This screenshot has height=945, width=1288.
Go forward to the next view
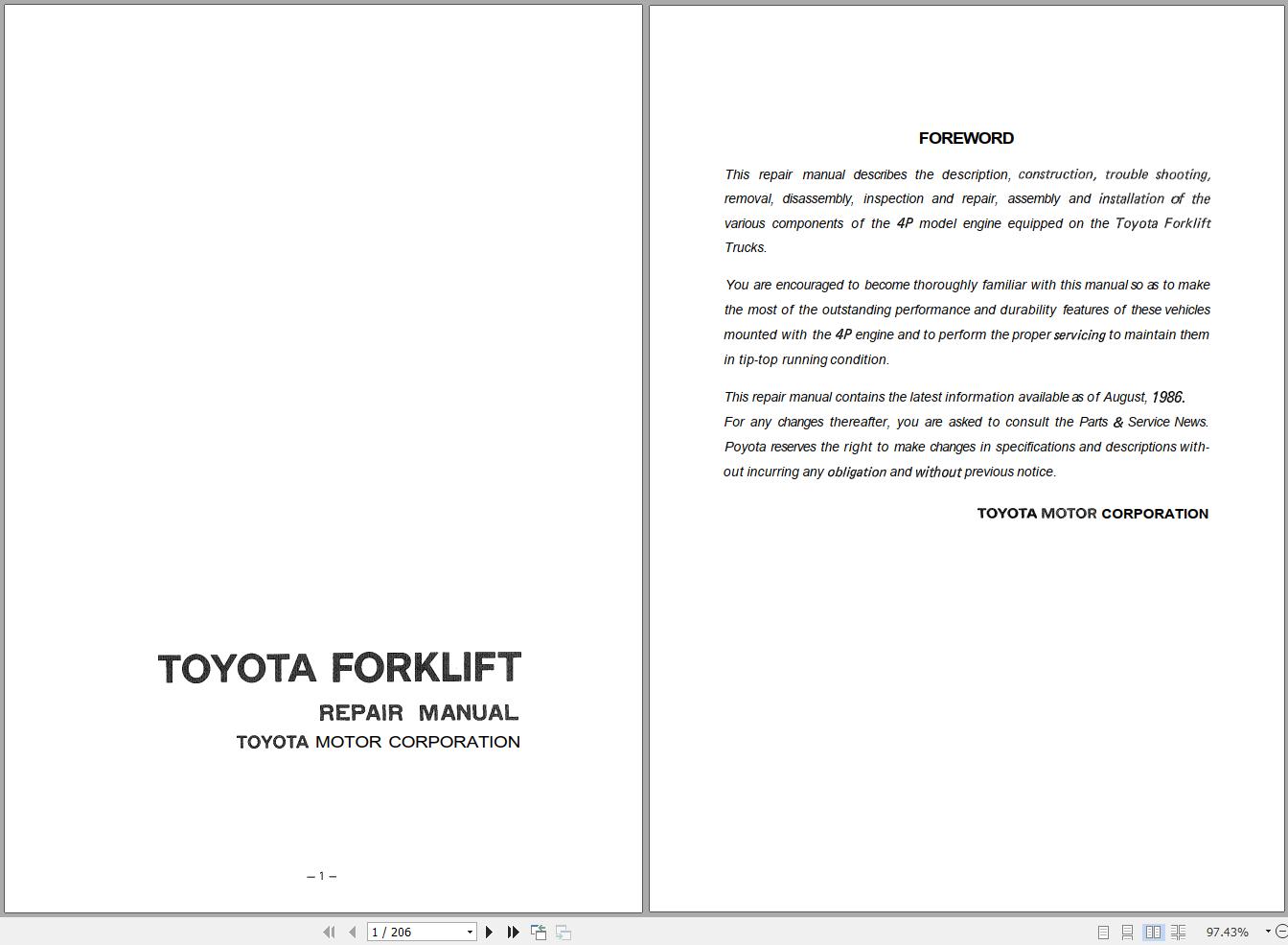coord(562,931)
